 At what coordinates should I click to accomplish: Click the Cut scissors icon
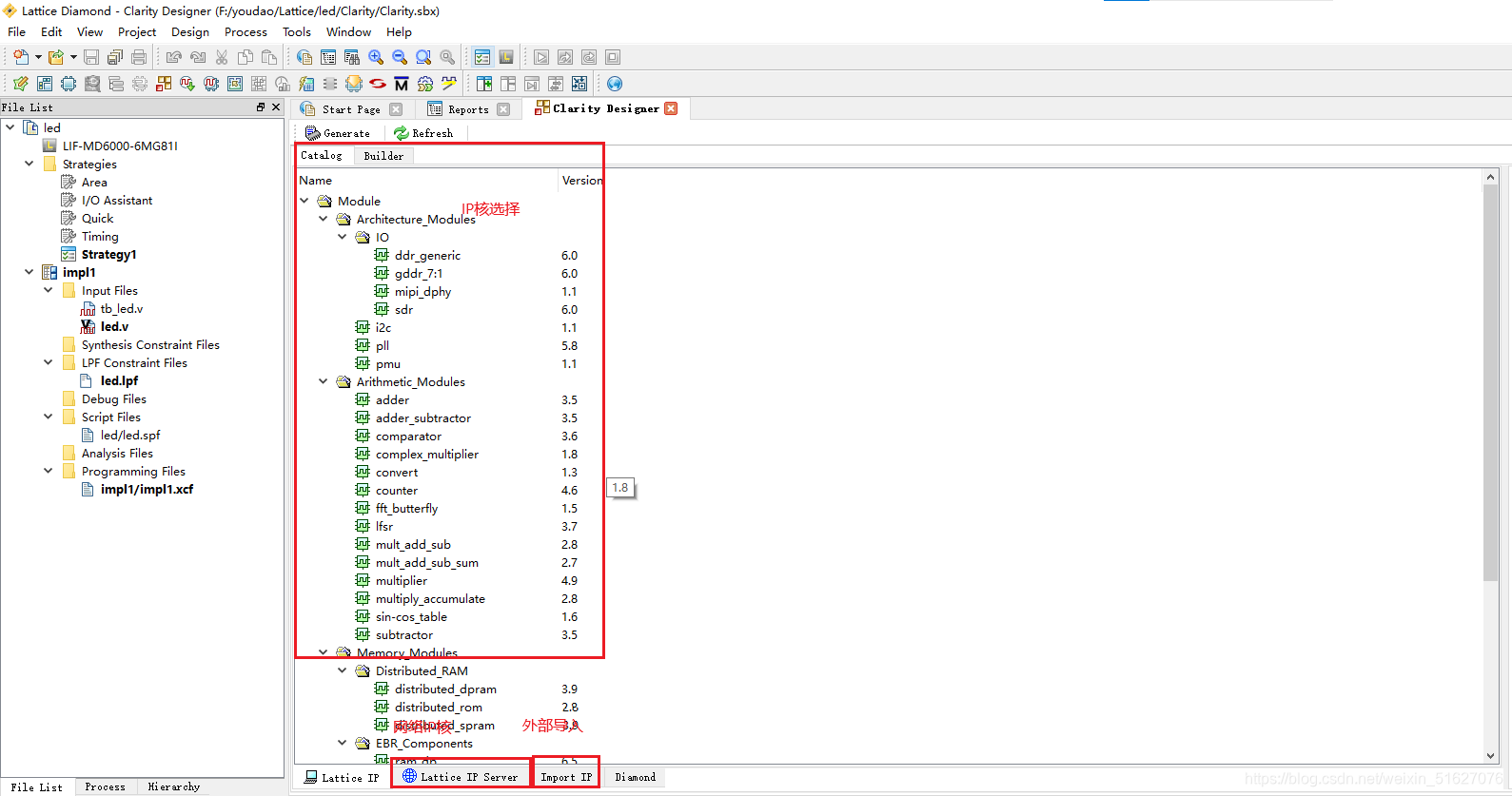click(x=222, y=57)
